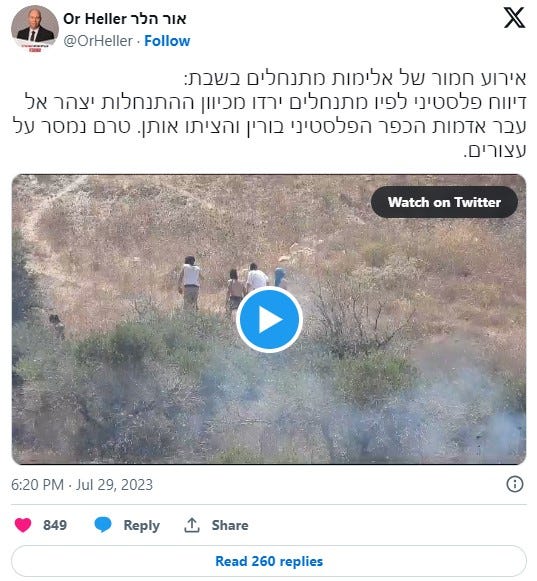Screen dimensions: 537x581
Task: Open Read 260 replies
Action: pos(269,561)
